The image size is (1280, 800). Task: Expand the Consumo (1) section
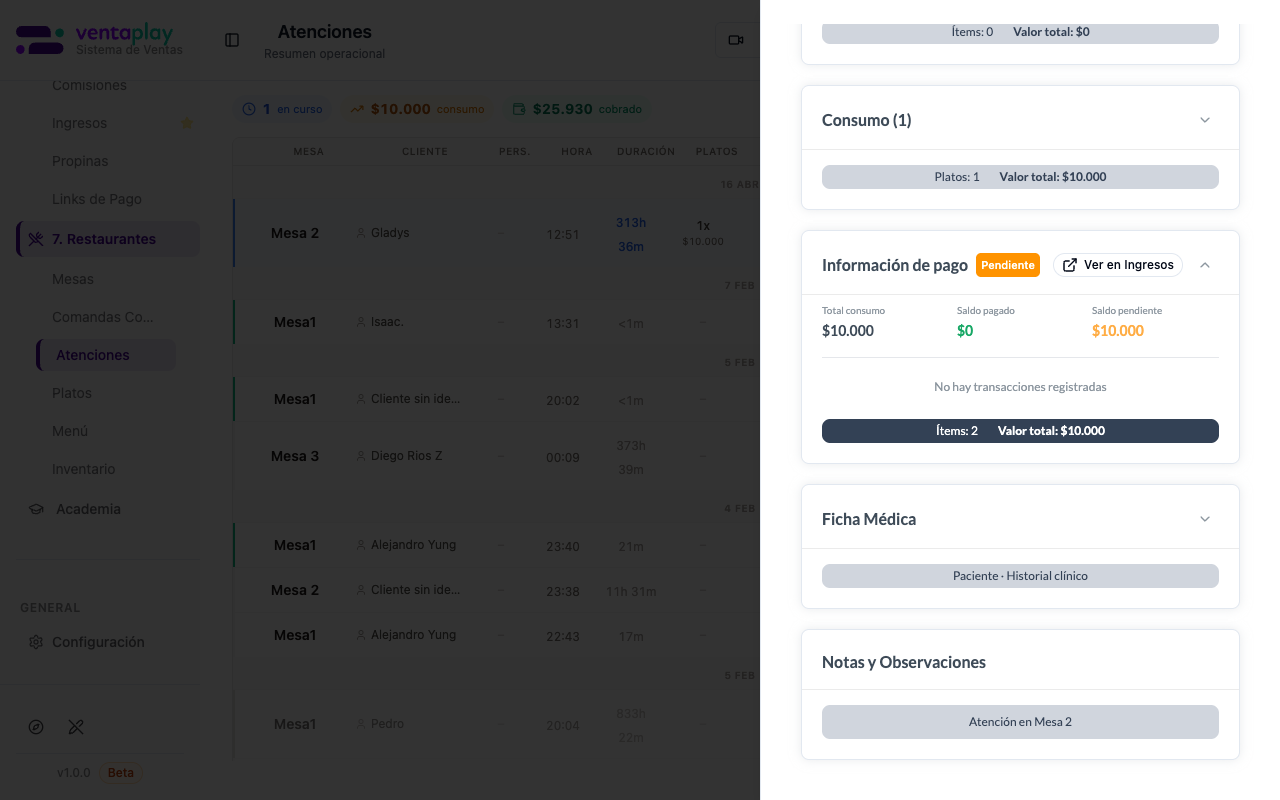[x=1204, y=118]
